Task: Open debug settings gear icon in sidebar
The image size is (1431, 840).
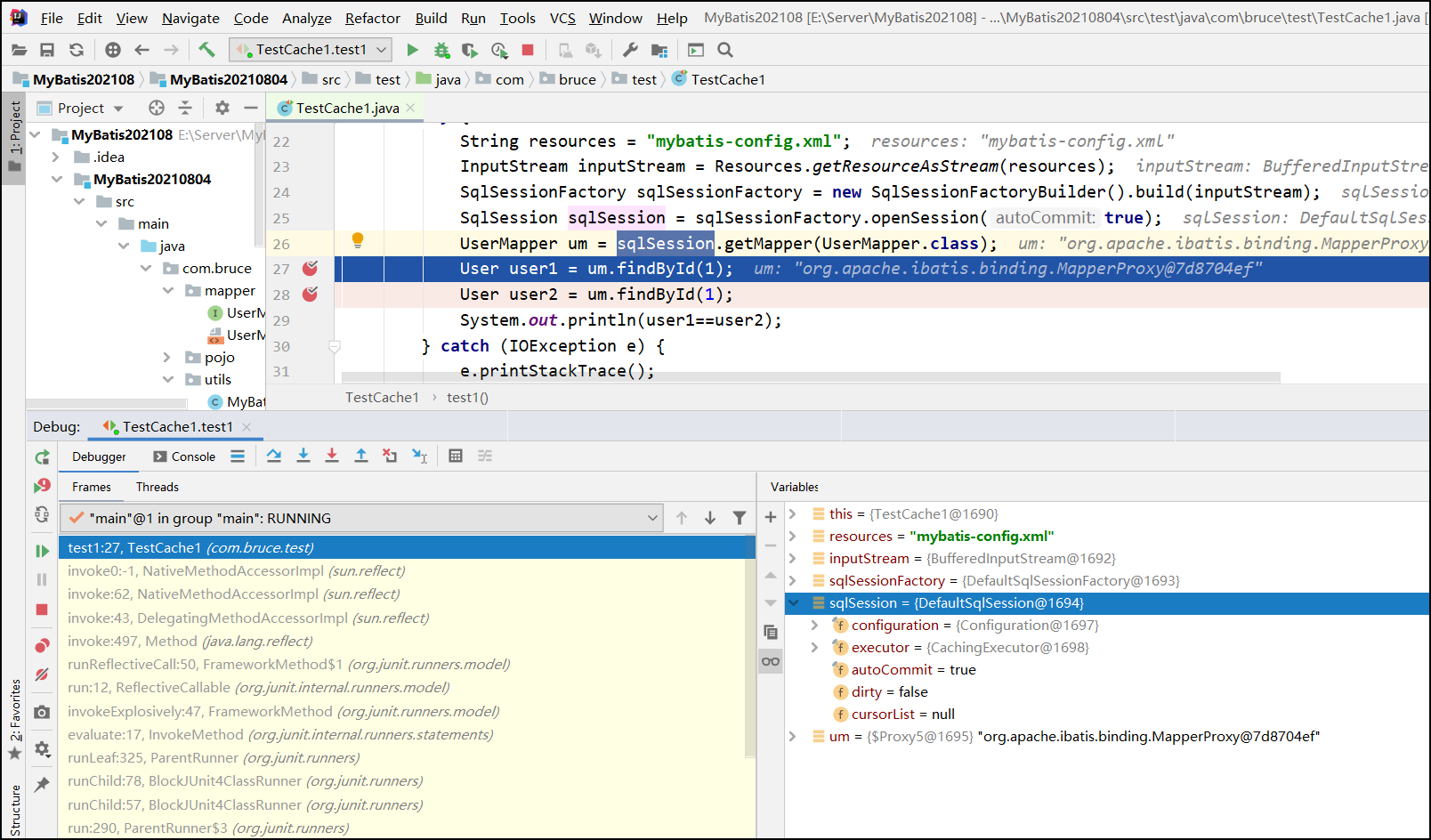Action: click(42, 749)
